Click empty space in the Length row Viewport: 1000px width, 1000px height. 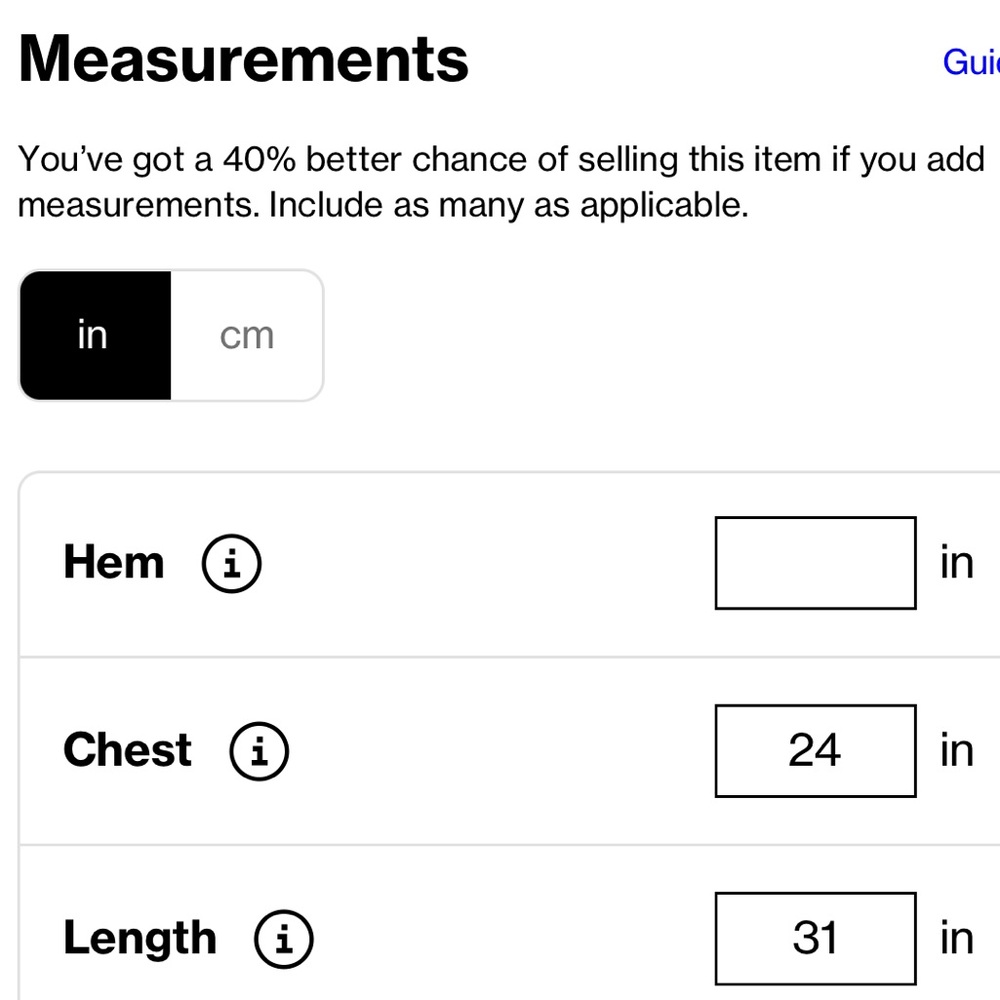tap(513, 939)
